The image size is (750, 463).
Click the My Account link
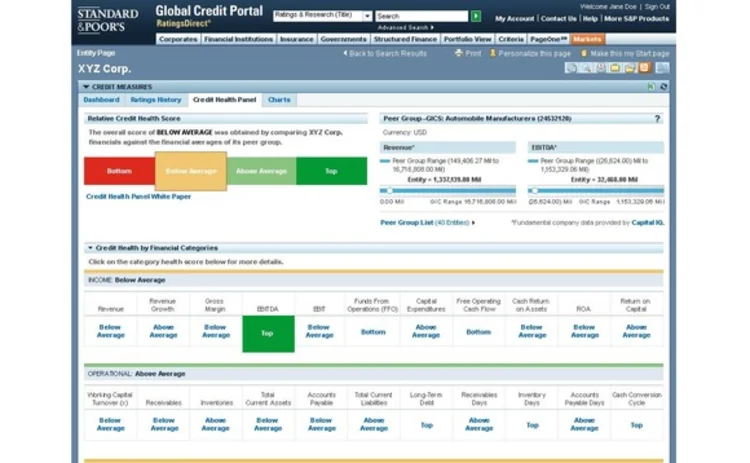515,19
